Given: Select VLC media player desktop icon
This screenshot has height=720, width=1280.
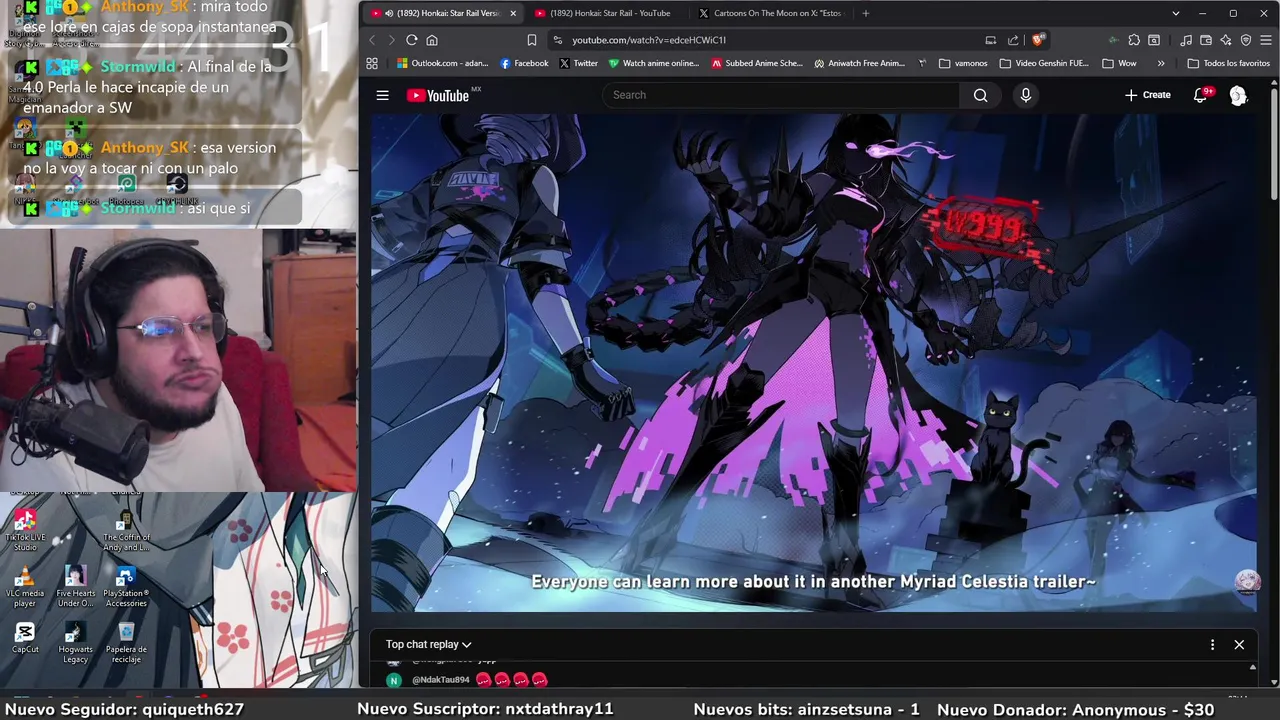Looking at the screenshot, I should point(25,587).
